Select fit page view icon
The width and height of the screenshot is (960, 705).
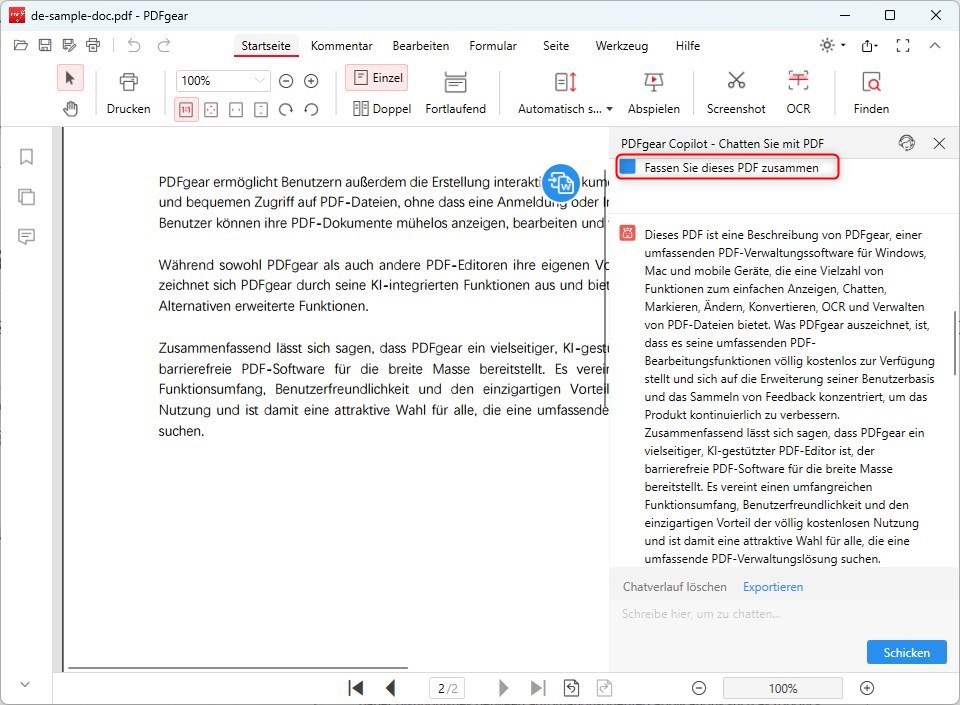[211, 110]
